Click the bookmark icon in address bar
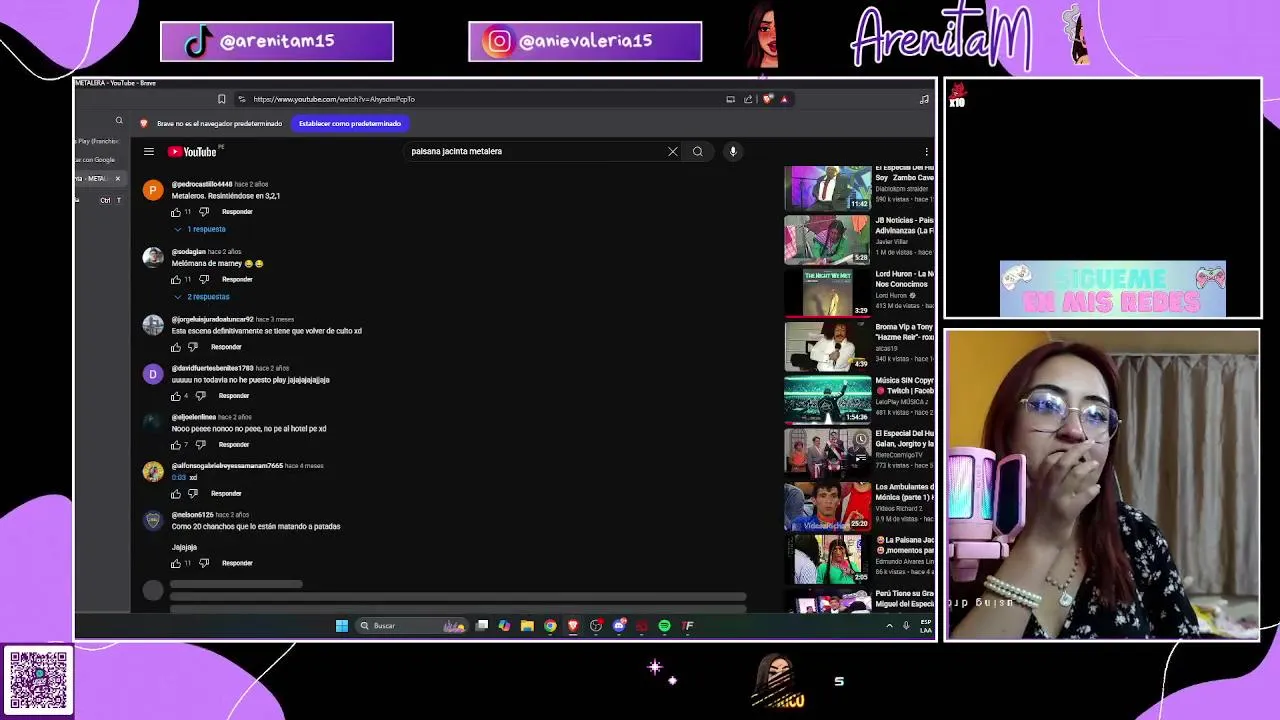The width and height of the screenshot is (1280, 720). (222, 99)
